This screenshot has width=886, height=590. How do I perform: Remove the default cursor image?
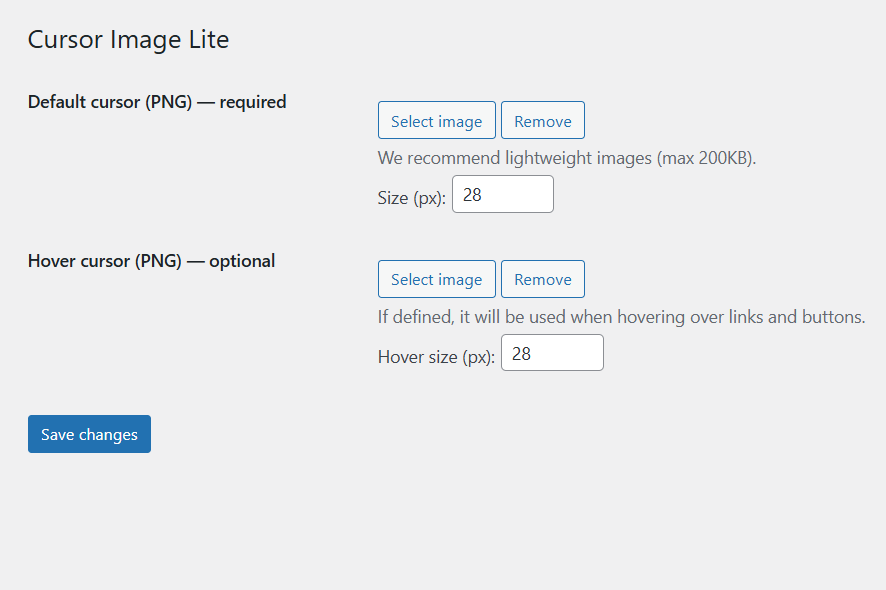tap(542, 121)
